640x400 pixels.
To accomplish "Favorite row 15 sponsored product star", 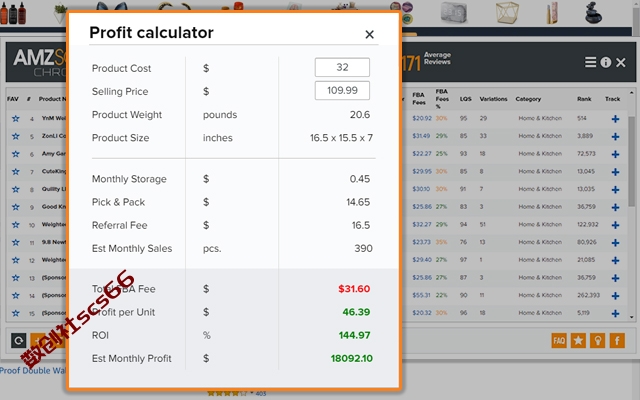I will 16,313.
